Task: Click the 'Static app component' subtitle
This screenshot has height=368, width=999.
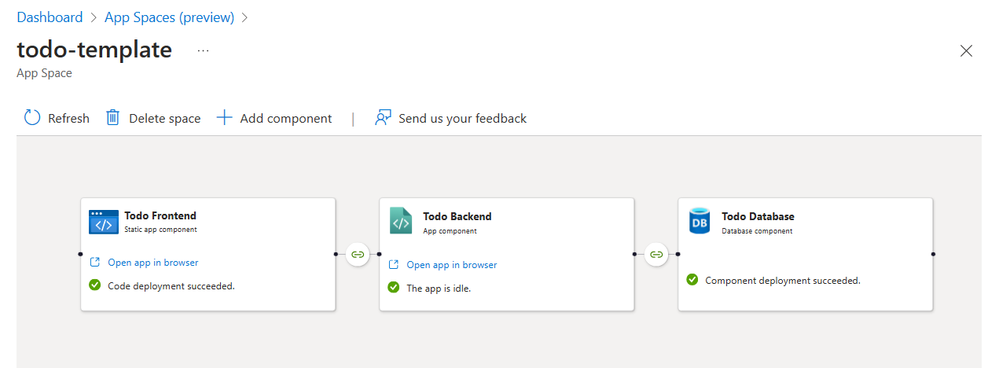Action: click(161, 229)
